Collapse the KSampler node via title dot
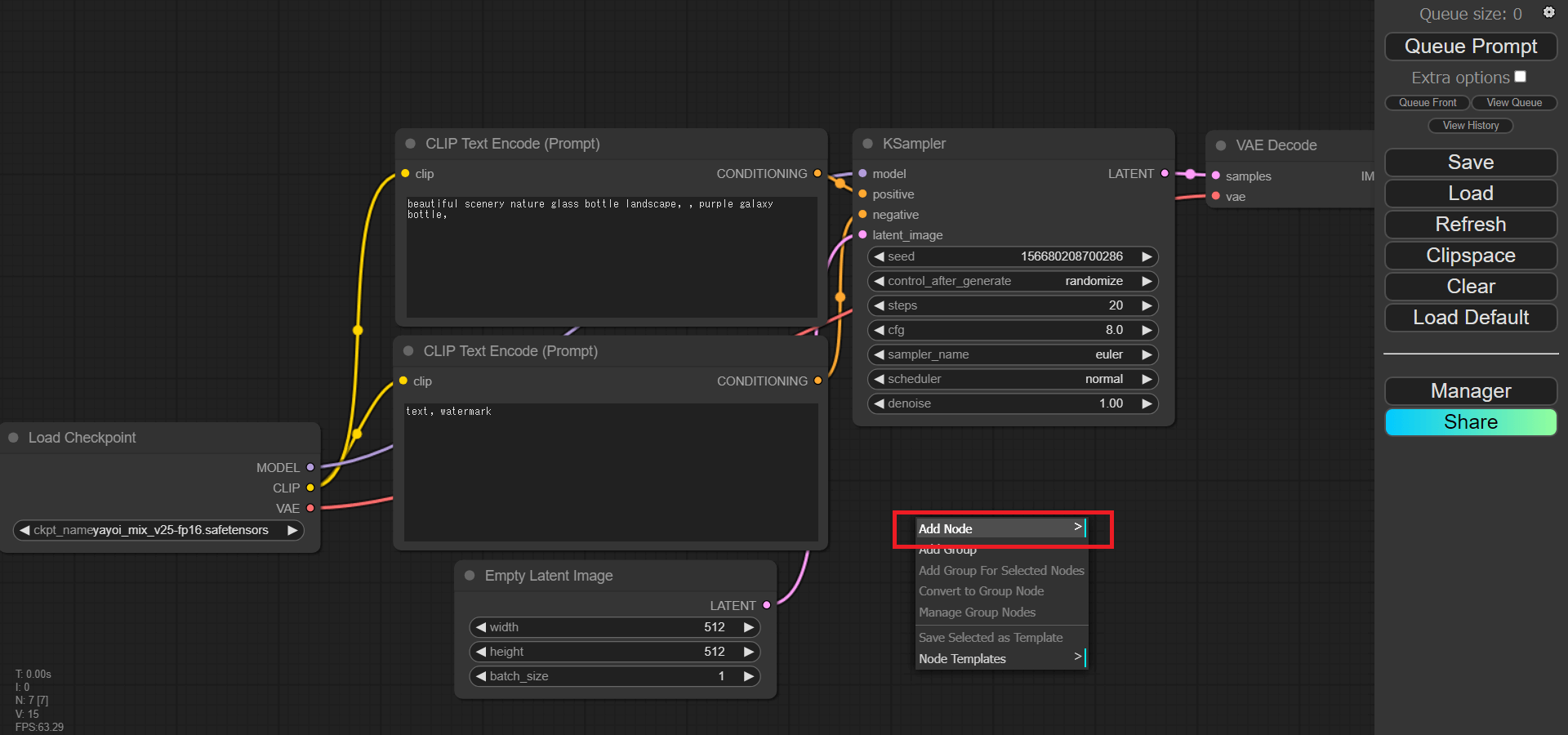1568x735 pixels. pos(867,144)
